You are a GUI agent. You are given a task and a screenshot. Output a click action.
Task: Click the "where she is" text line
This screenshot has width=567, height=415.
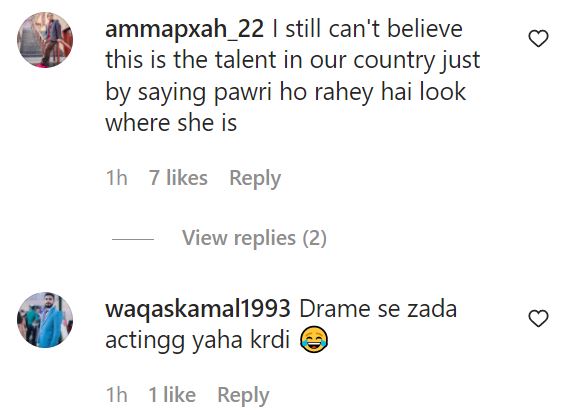point(171,123)
